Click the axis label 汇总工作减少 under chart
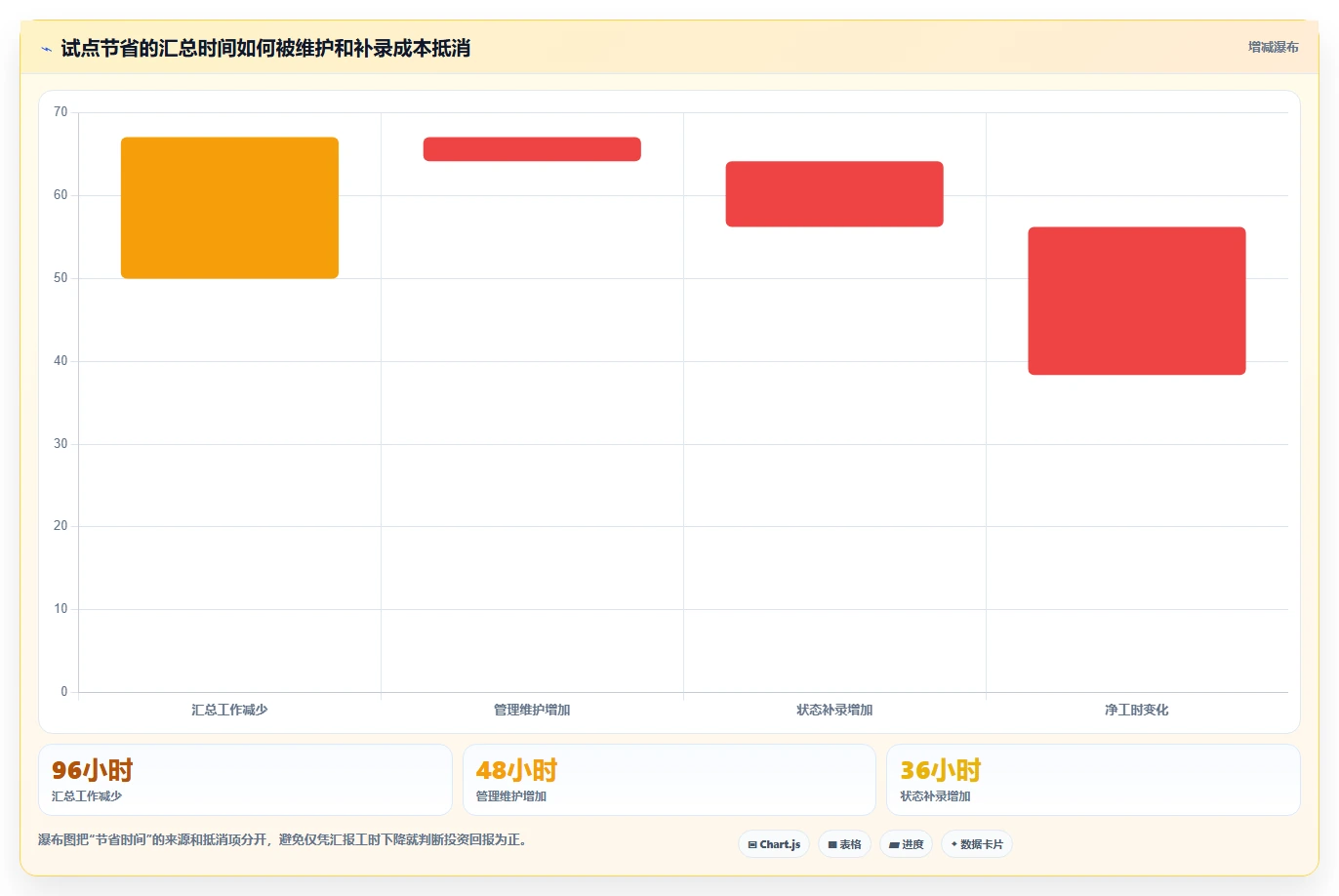The width and height of the screenshot is (1339, 896). point(229,710)
